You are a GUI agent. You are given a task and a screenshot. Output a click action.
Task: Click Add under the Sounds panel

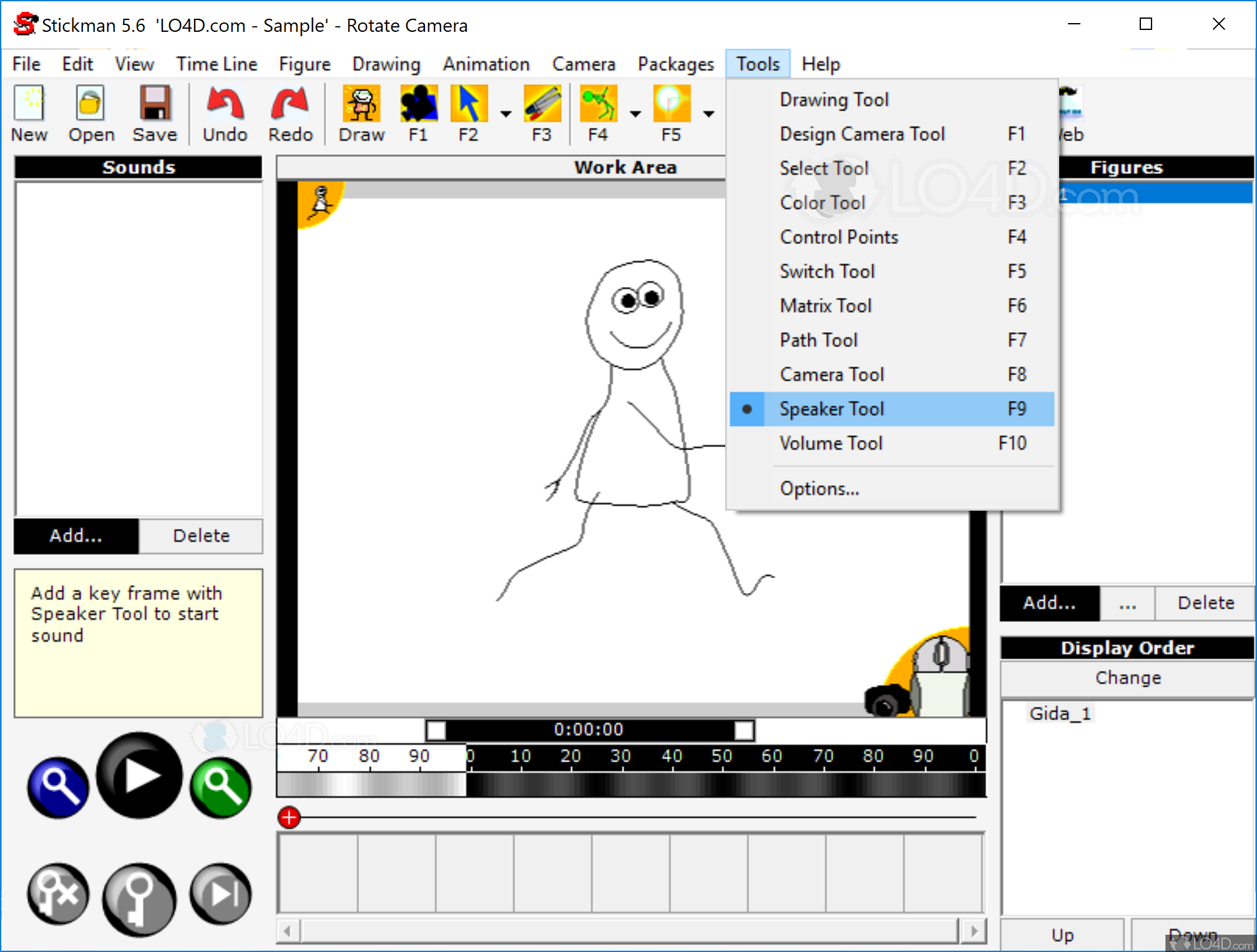point(75,536)
